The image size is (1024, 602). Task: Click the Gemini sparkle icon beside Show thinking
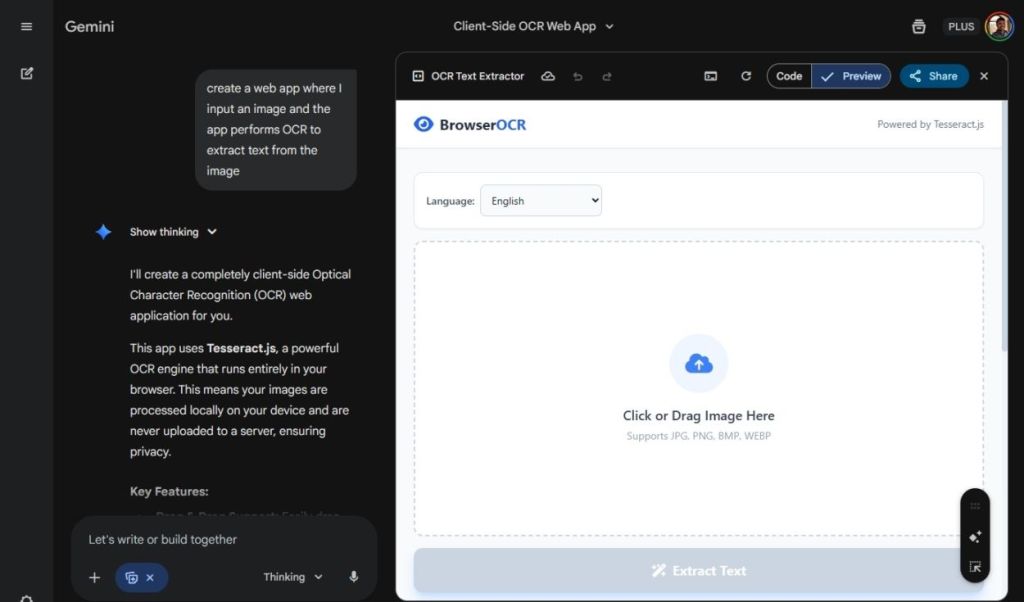click(x=103, y=231)
